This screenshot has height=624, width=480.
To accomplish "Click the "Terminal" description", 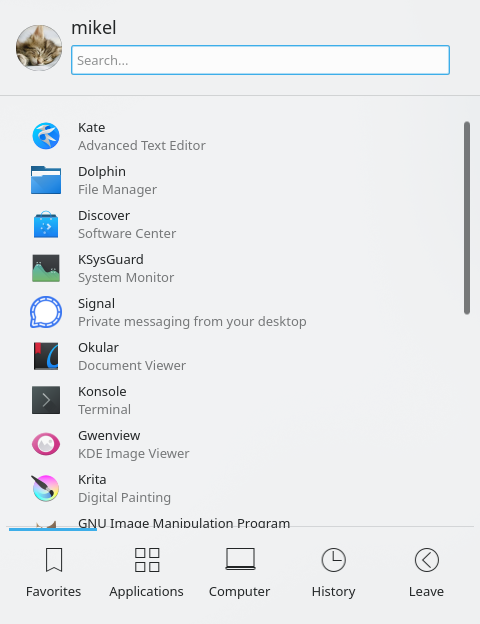I will pyautogui.click(x=104, y=410).
